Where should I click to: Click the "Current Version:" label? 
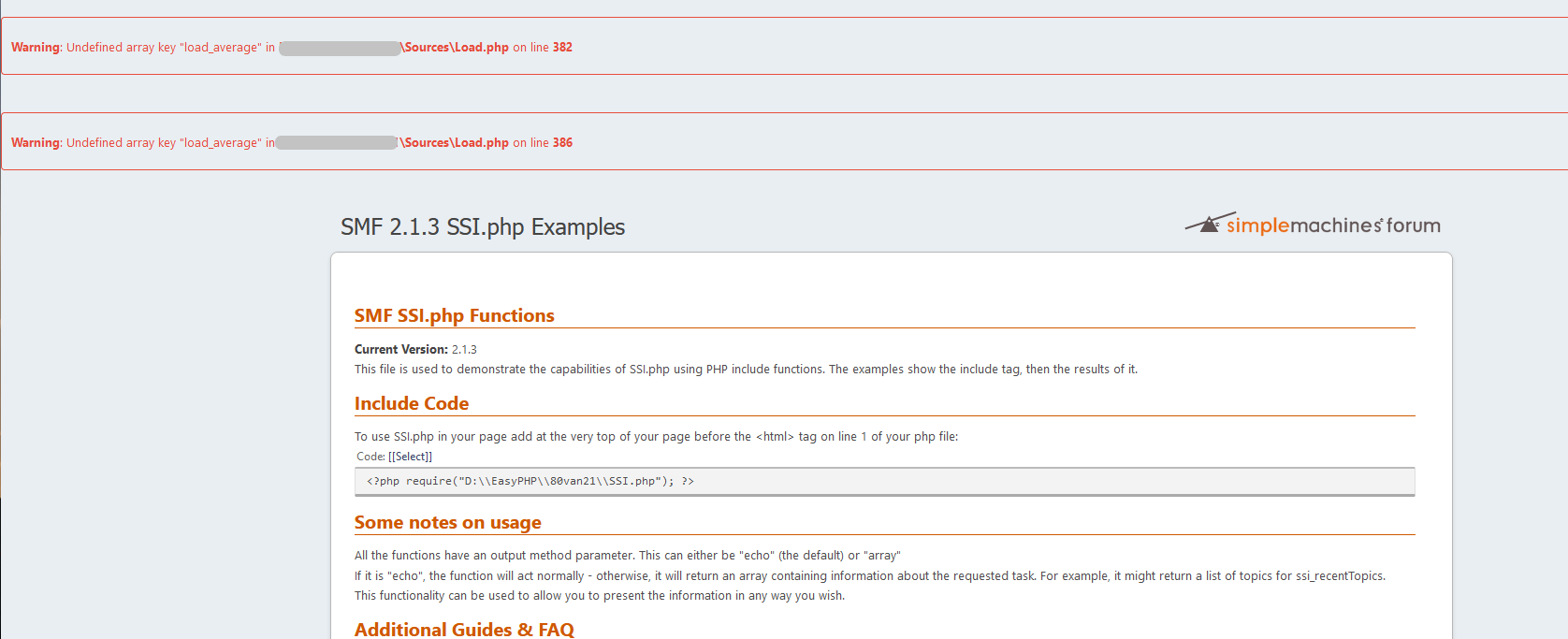401,349
